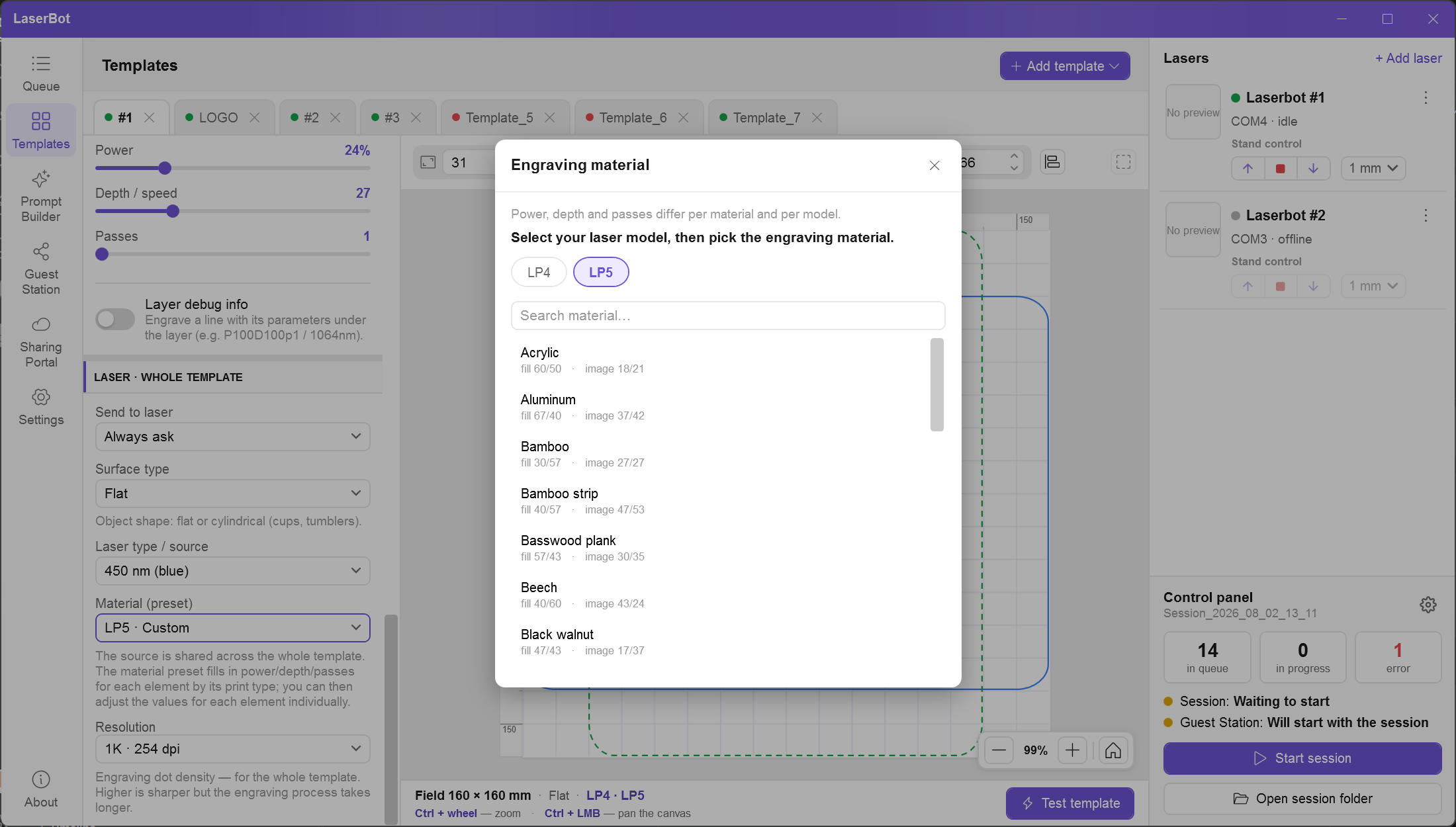Open Settings in the sidebar
The height and width of the screenshot is (827, 1456).
click(x=41, y=407)
